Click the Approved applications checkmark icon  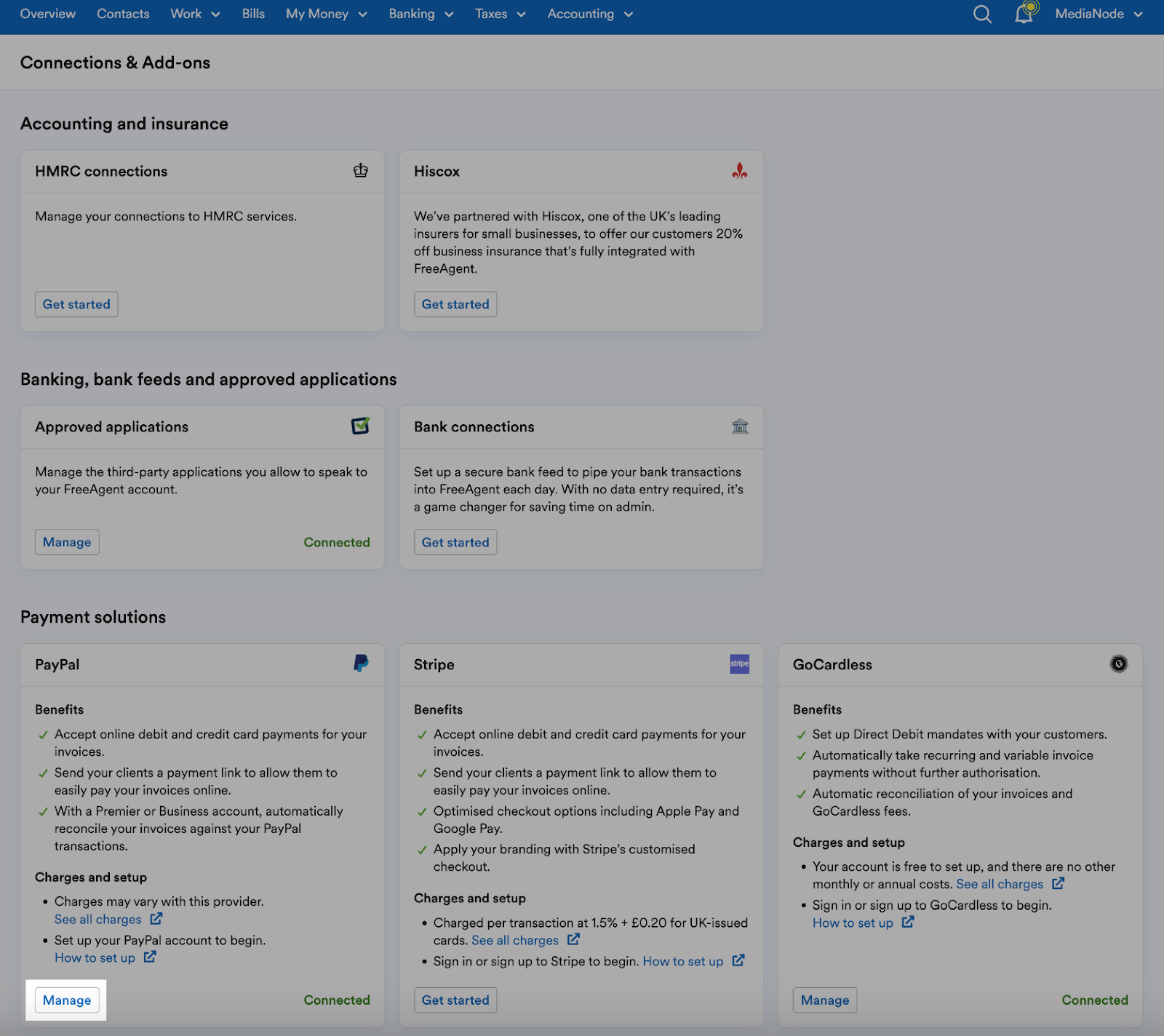(x=361, y=426)
